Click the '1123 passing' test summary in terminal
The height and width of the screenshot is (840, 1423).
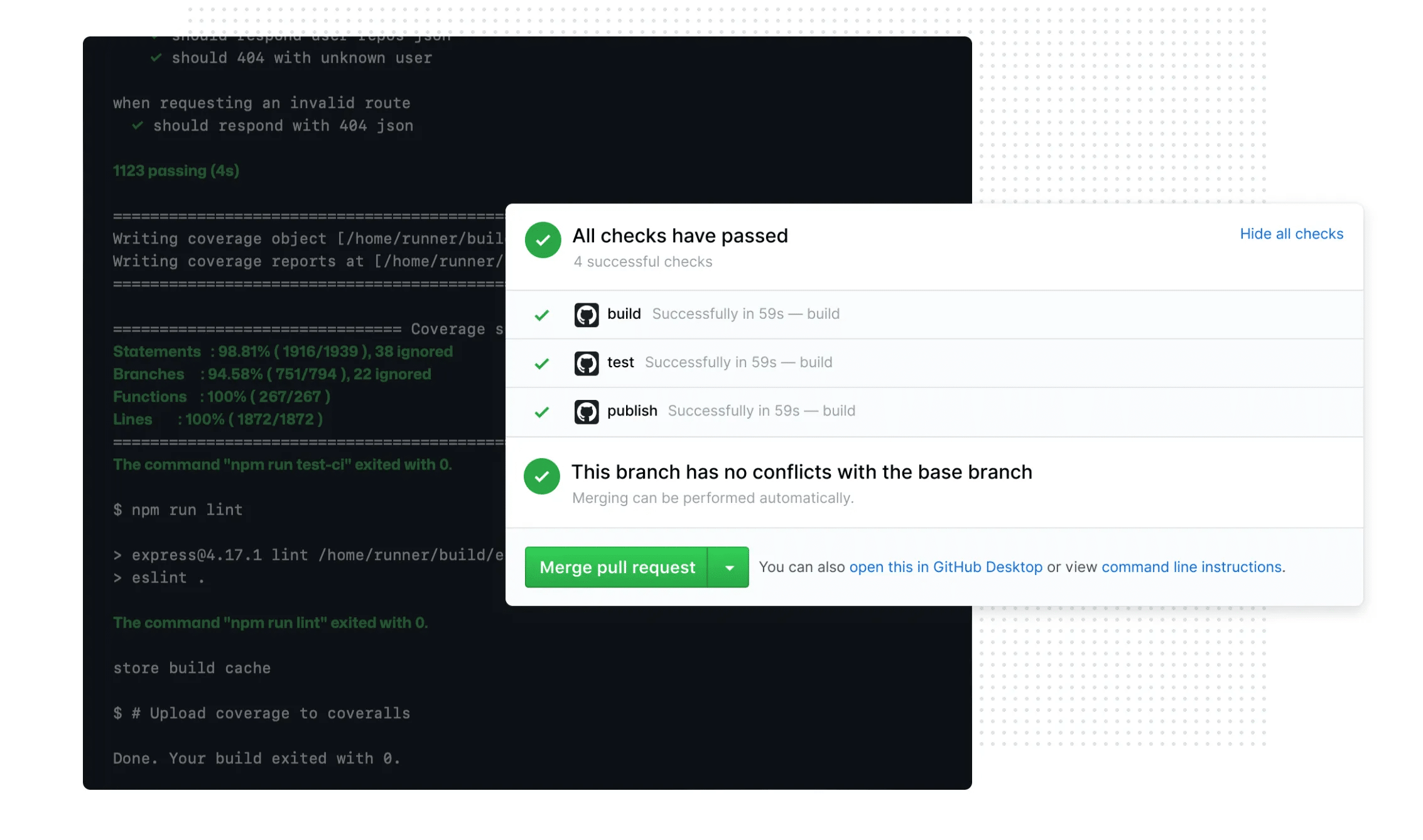(x=176, y=170)
